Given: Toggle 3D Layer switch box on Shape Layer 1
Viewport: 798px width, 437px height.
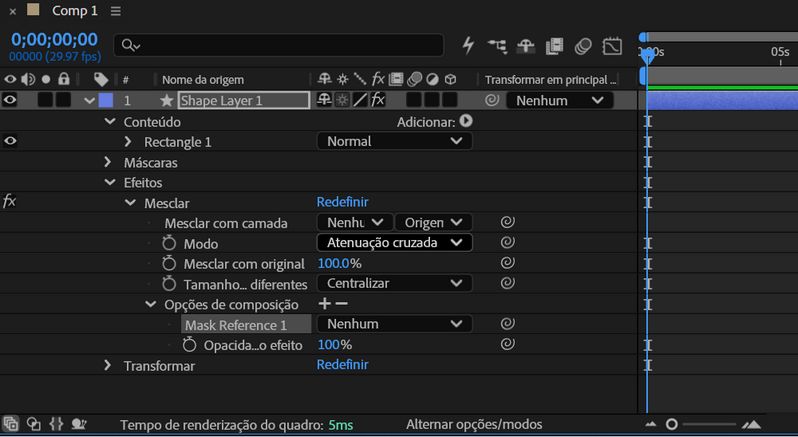Looking at the screenshot, I should (449, 100).
